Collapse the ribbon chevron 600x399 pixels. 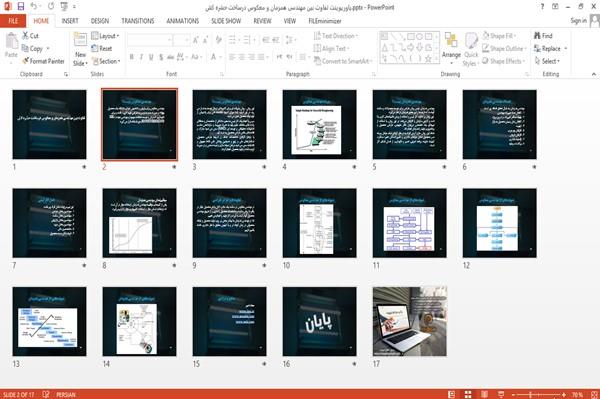[x=593, y=74]
